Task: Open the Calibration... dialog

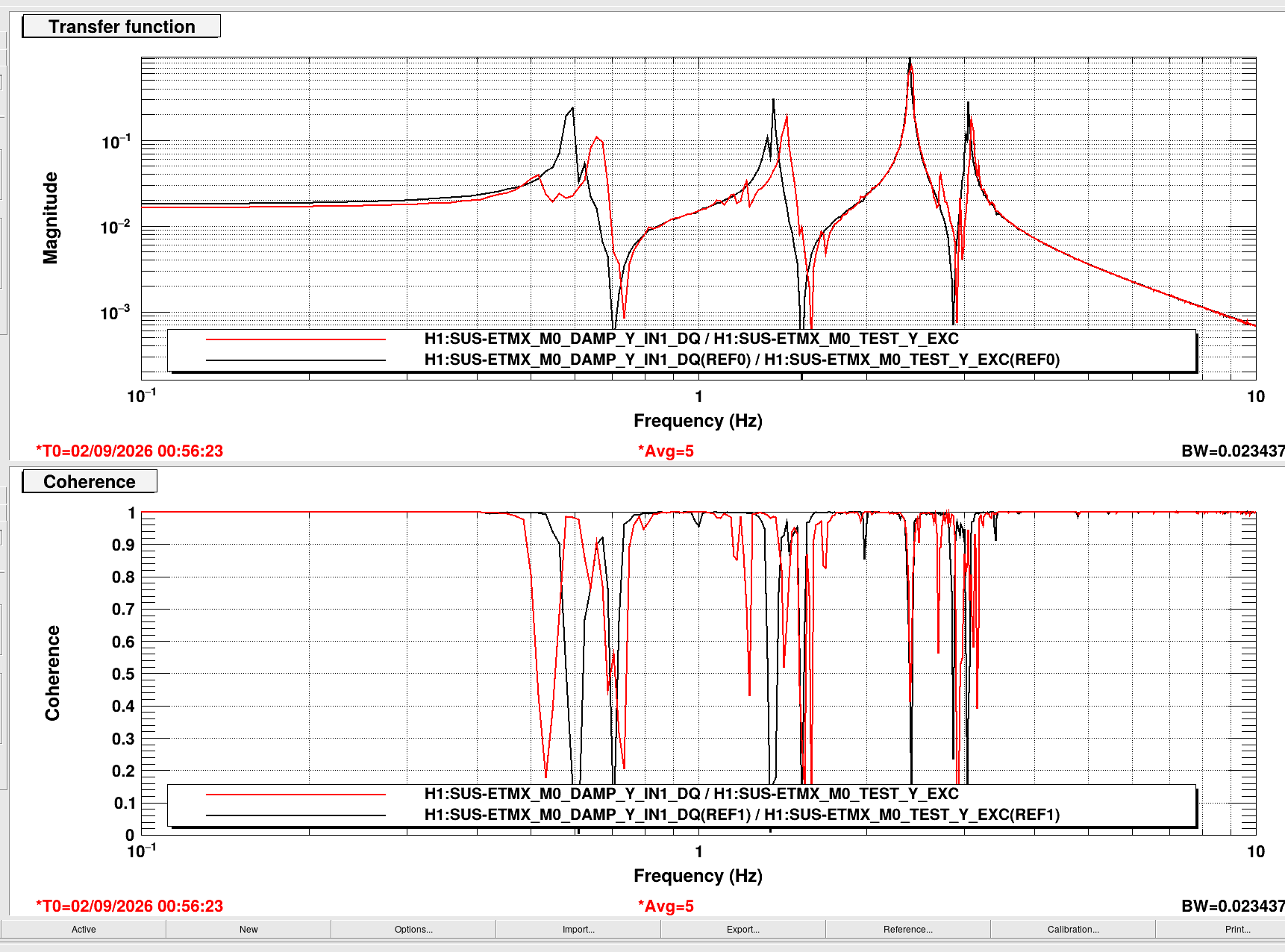Action: (x=1073, y=929)
